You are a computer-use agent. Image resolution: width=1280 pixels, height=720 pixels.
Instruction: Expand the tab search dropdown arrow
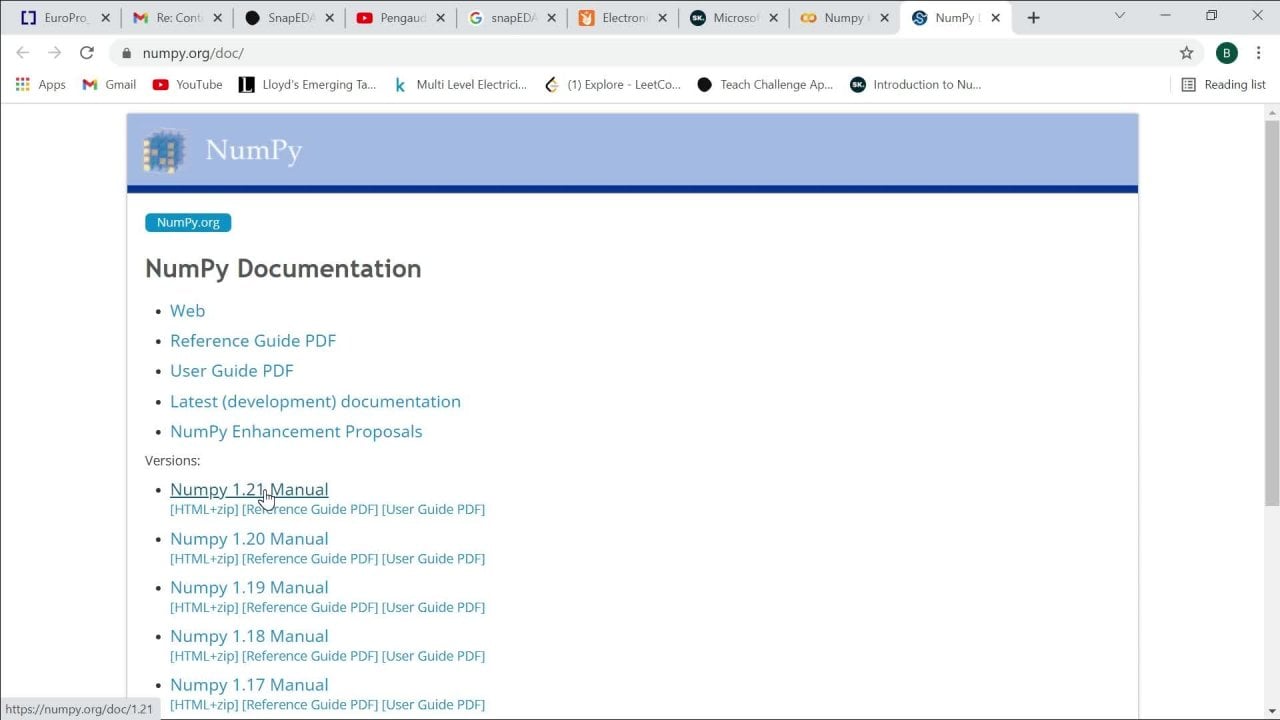tap(1119, 17)
